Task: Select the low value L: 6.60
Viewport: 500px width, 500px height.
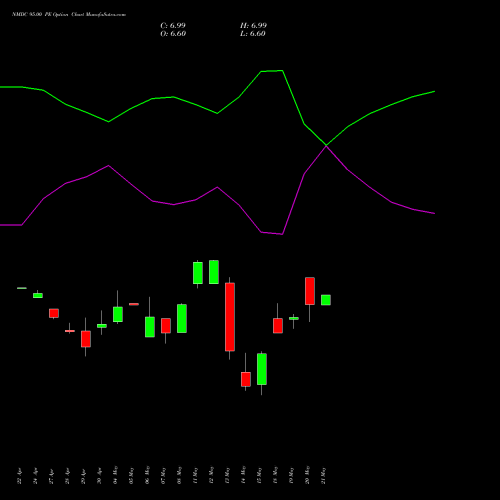Action: pyautogui.click(x=253, y=34)
